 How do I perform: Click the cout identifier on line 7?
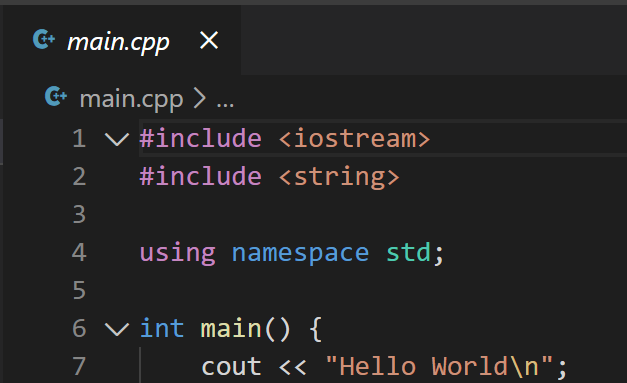point(231,367)
